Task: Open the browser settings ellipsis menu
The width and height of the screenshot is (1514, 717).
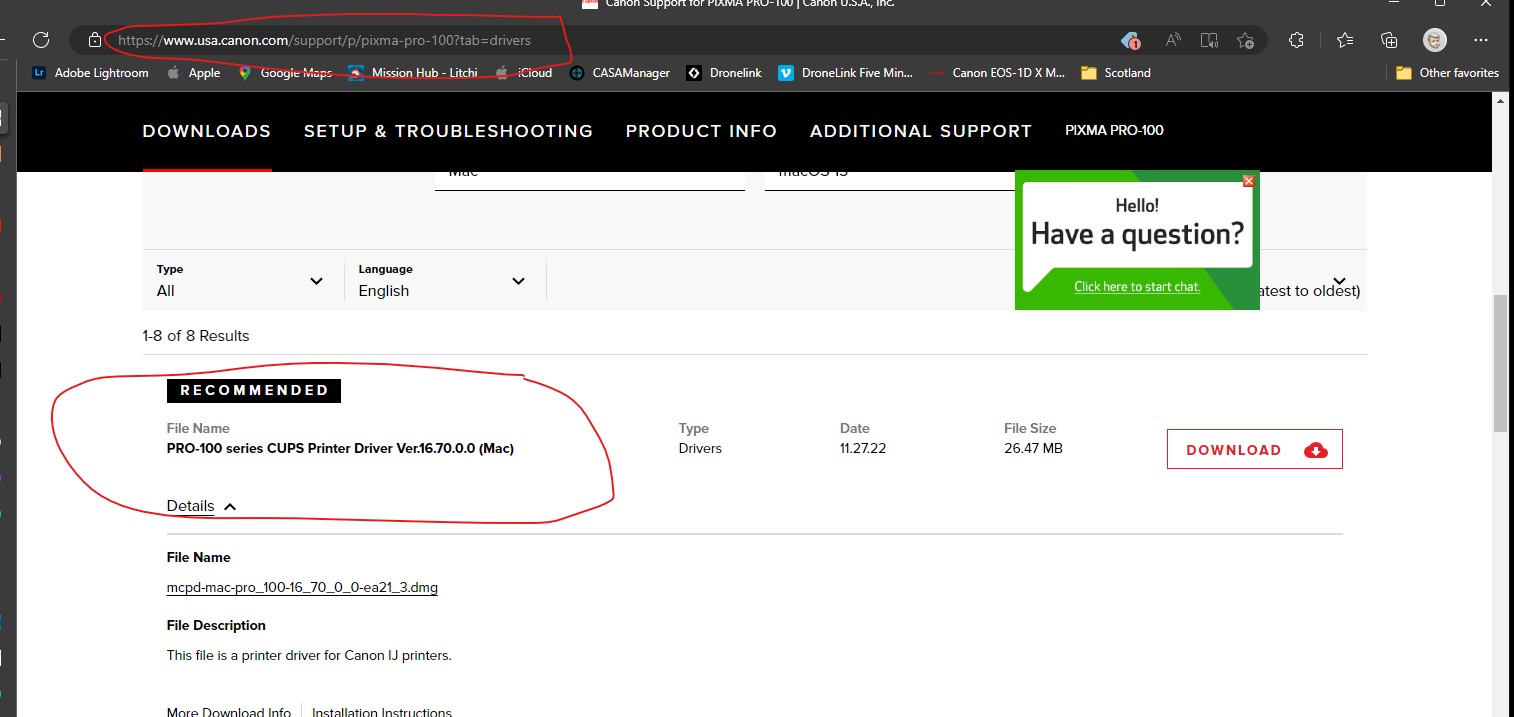Action: click(1481, 40)
